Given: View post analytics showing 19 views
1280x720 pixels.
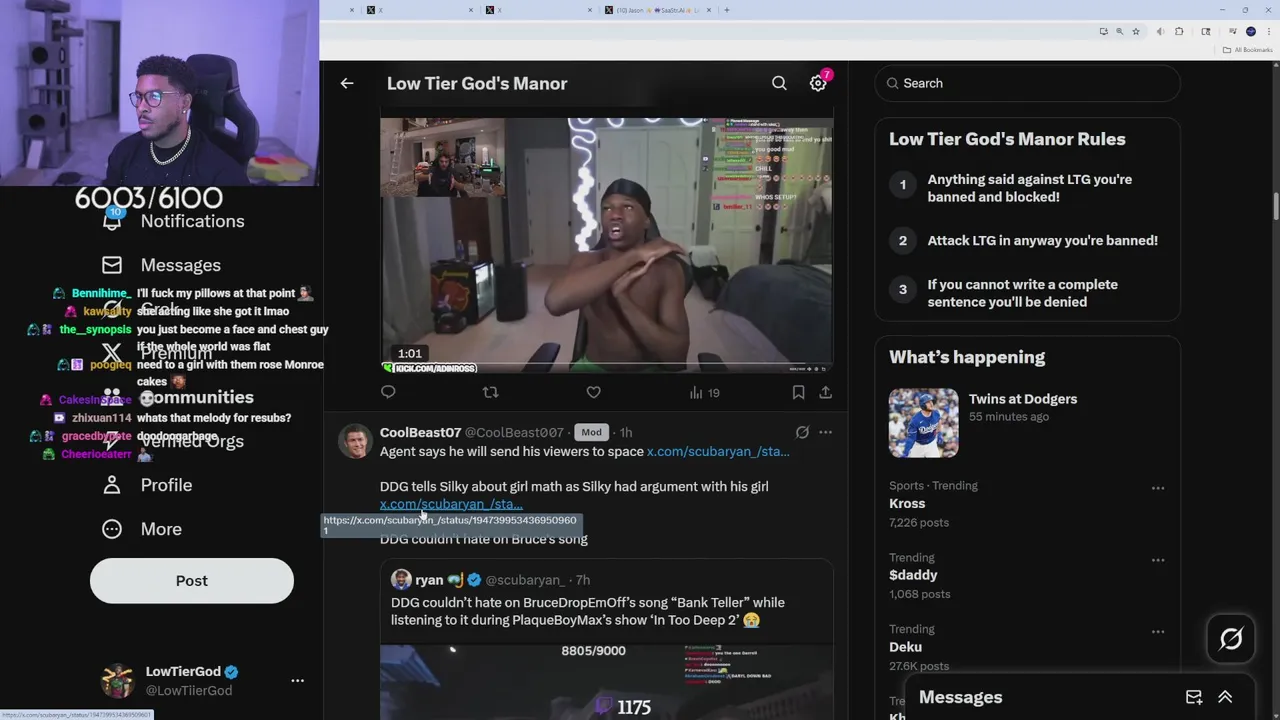Looking at the screenshot, I should (704, 393).
